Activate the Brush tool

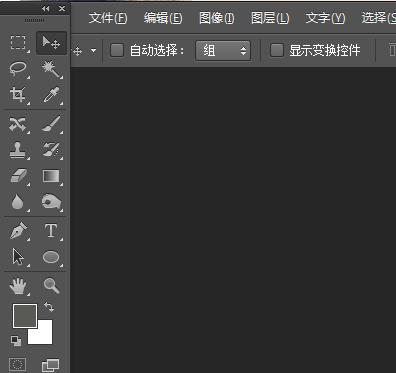pyautogui.click(x=51, y=124)
